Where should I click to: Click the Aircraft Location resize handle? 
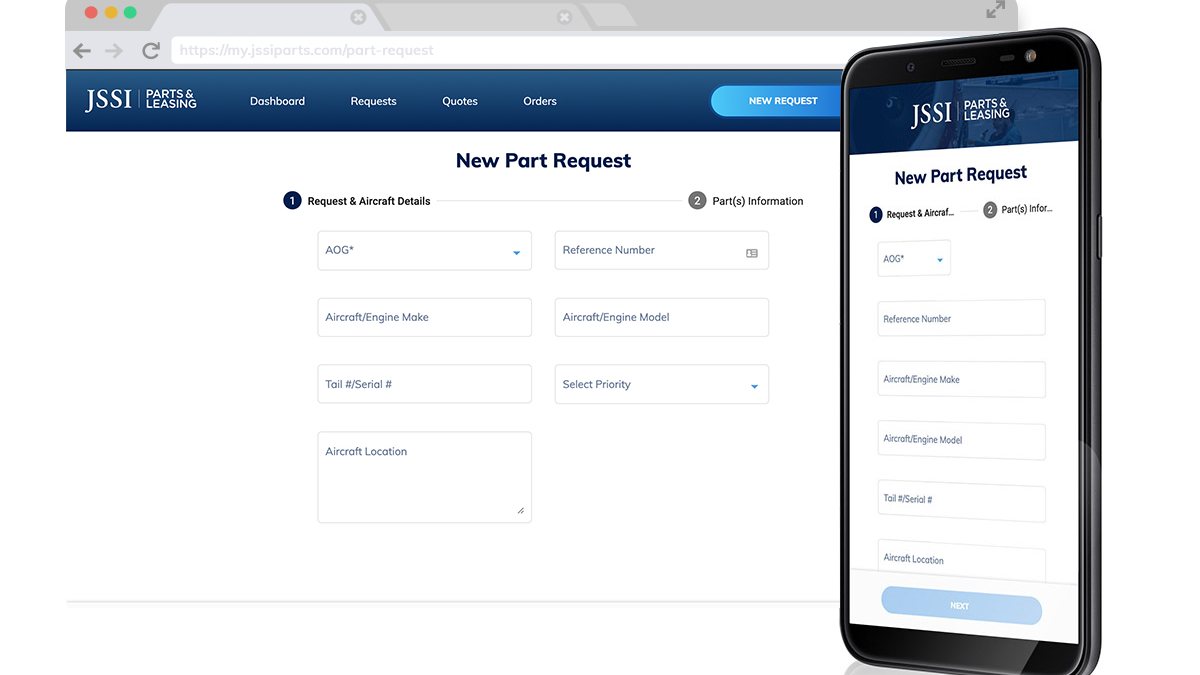pos(520,510)
